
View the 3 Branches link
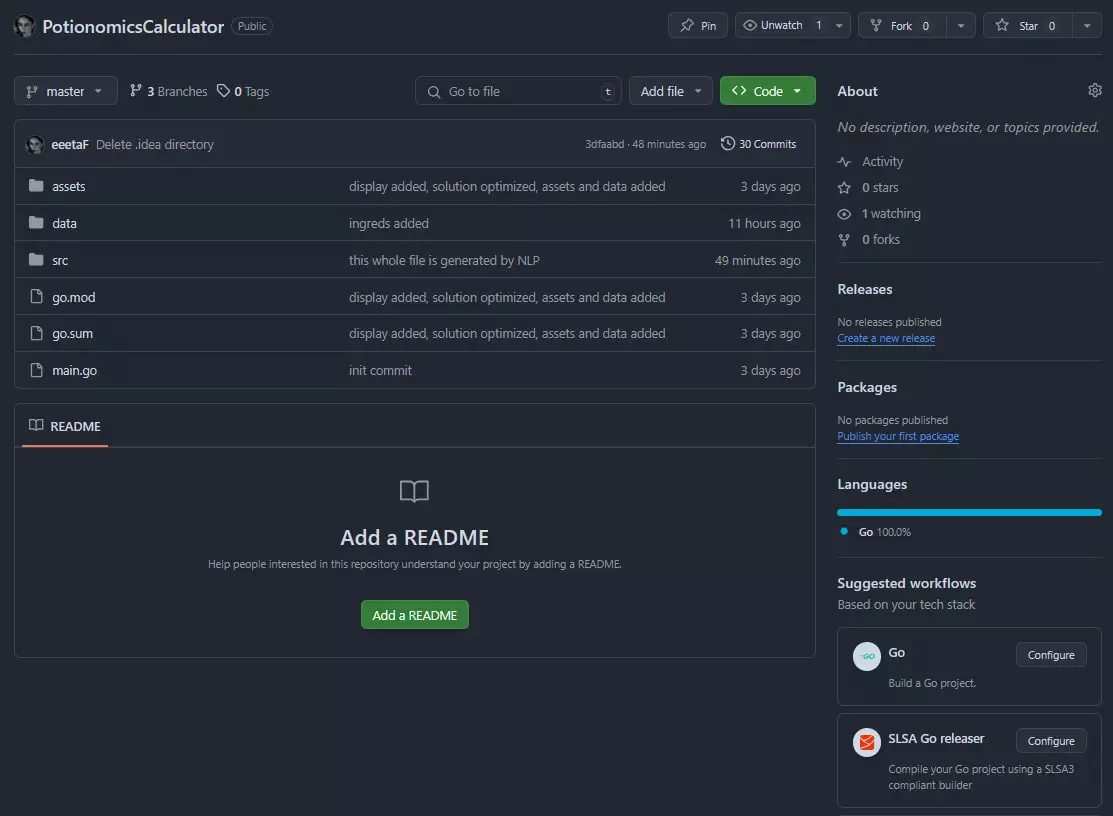168,91
